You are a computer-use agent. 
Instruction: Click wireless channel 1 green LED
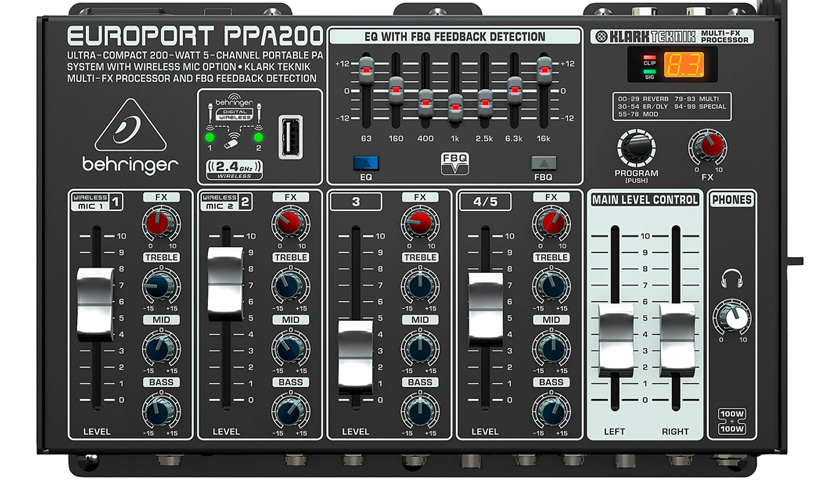click(210, 137)
